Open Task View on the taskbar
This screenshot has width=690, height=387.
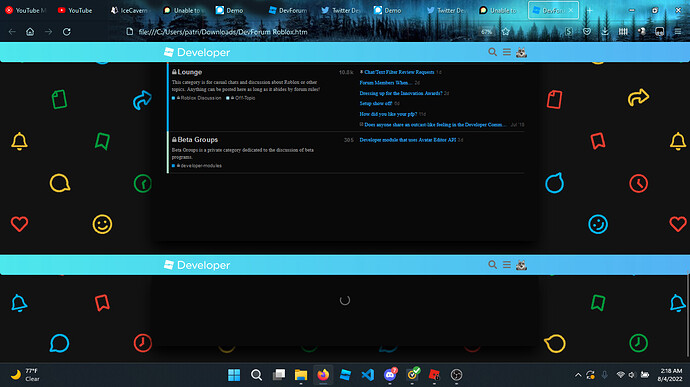pyautogui.click(x=279, y=375)
